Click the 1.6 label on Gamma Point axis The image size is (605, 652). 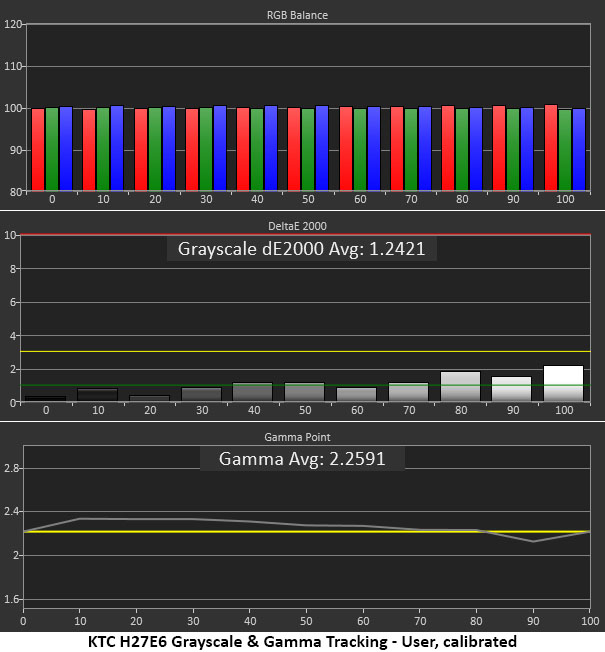(12, 599)
